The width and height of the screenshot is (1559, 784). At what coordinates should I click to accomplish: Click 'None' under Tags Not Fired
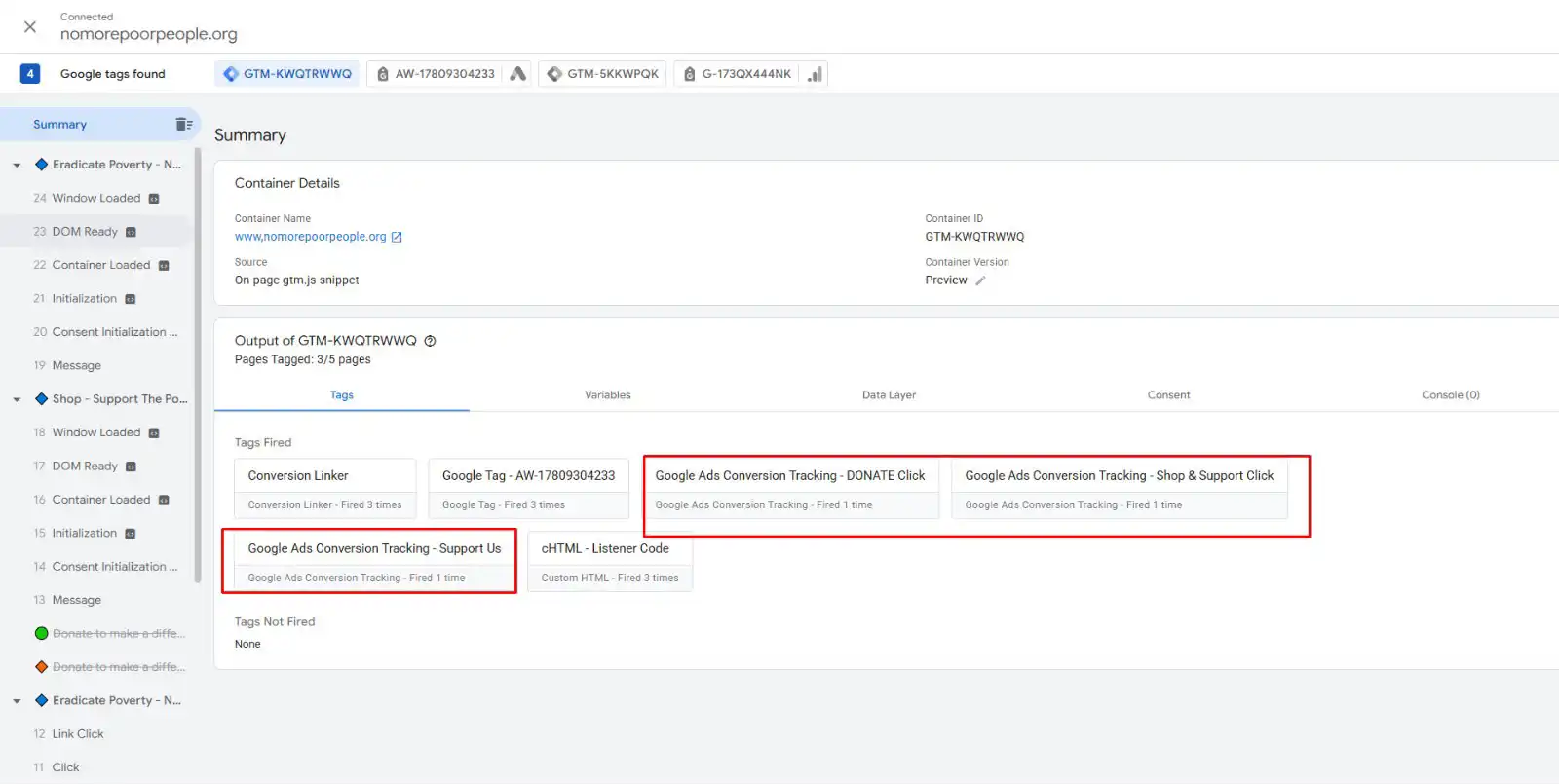(x=247, y=645)
